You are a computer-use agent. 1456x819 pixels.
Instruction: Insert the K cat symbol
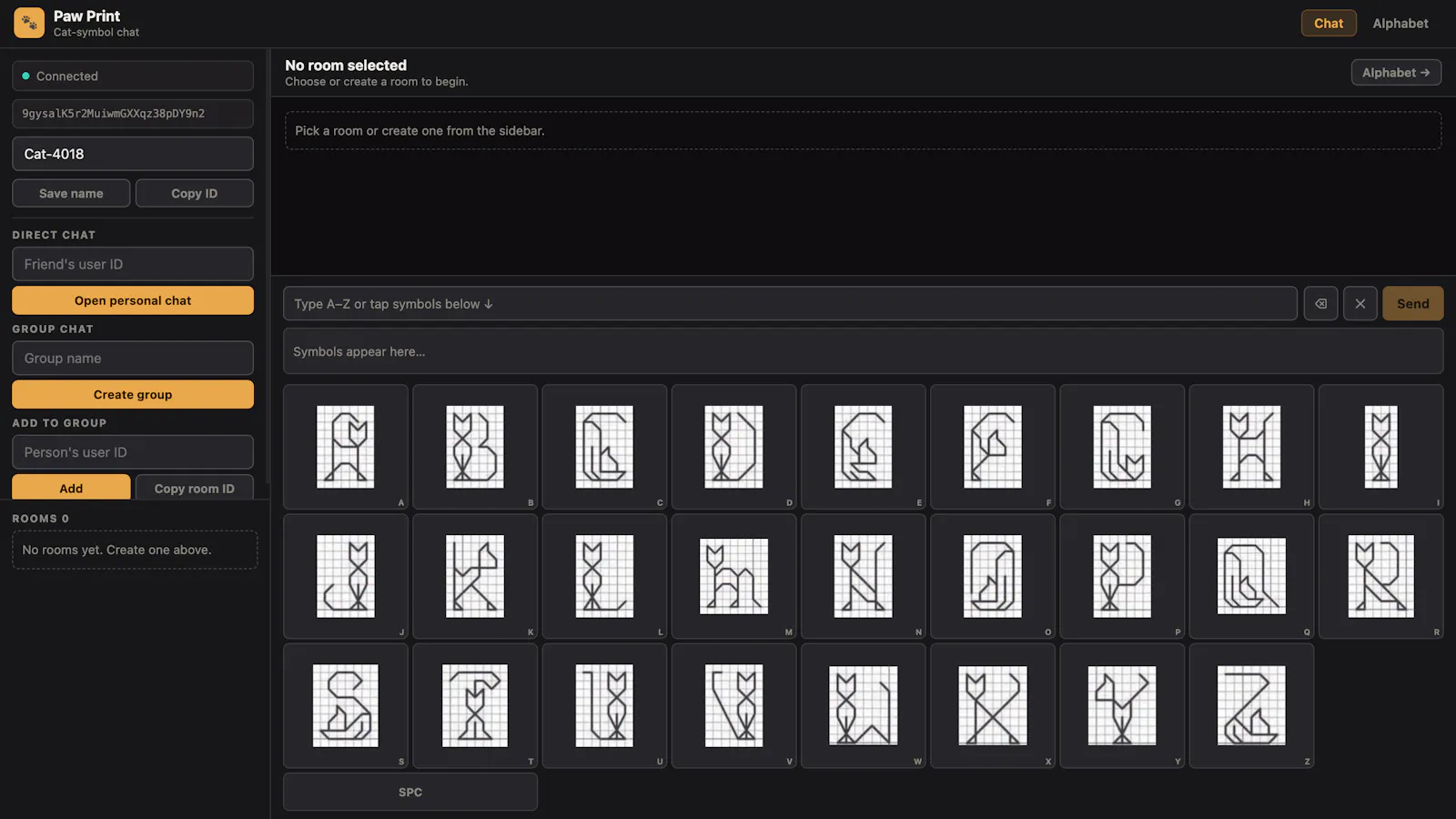coord(475,576)
